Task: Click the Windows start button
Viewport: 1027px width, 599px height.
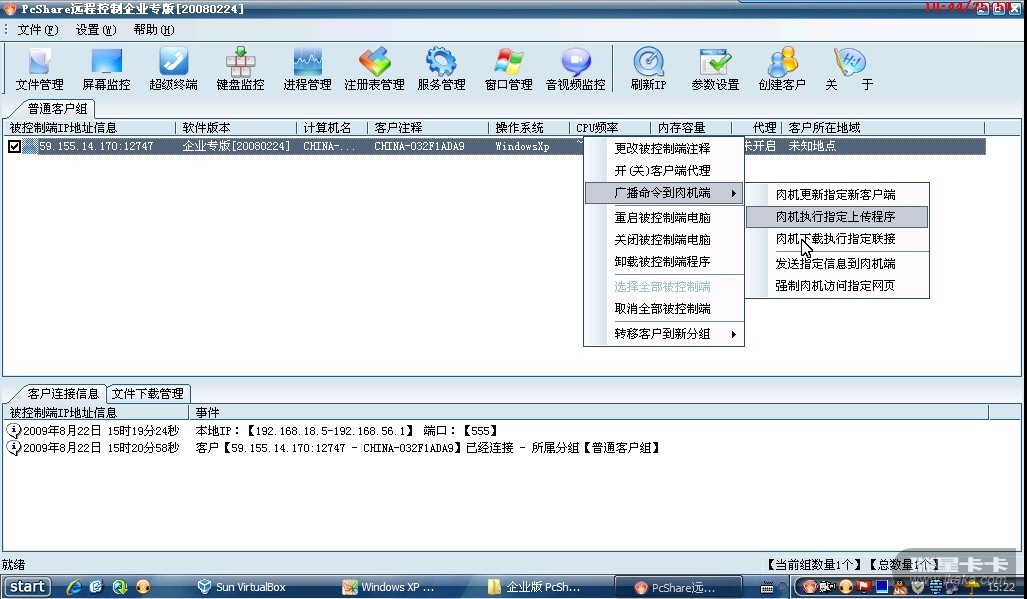Action: point(26,587)
